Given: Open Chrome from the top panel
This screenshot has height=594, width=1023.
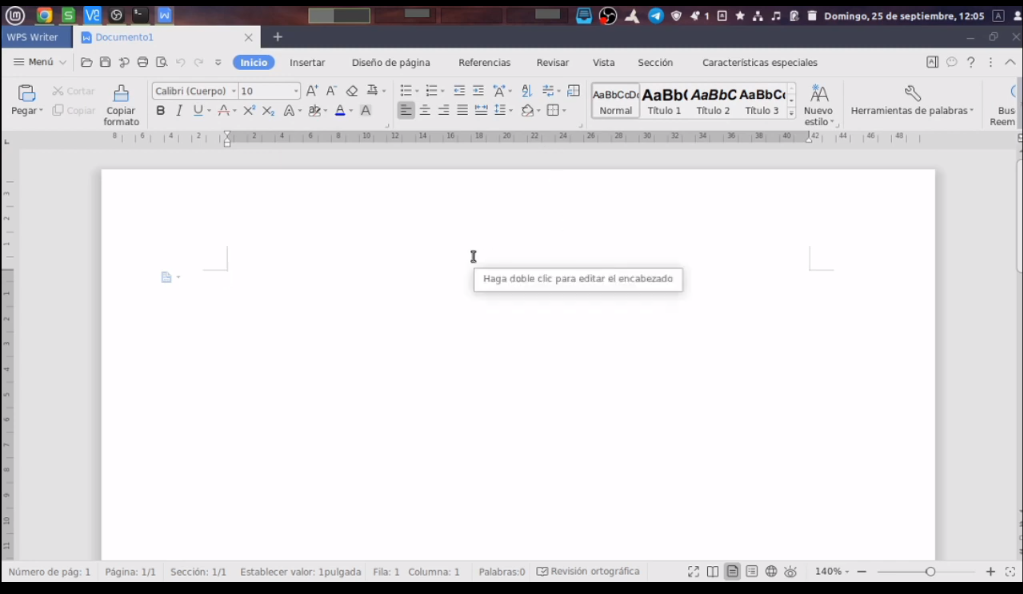Looking at the screenshot, I should point(44,15).
